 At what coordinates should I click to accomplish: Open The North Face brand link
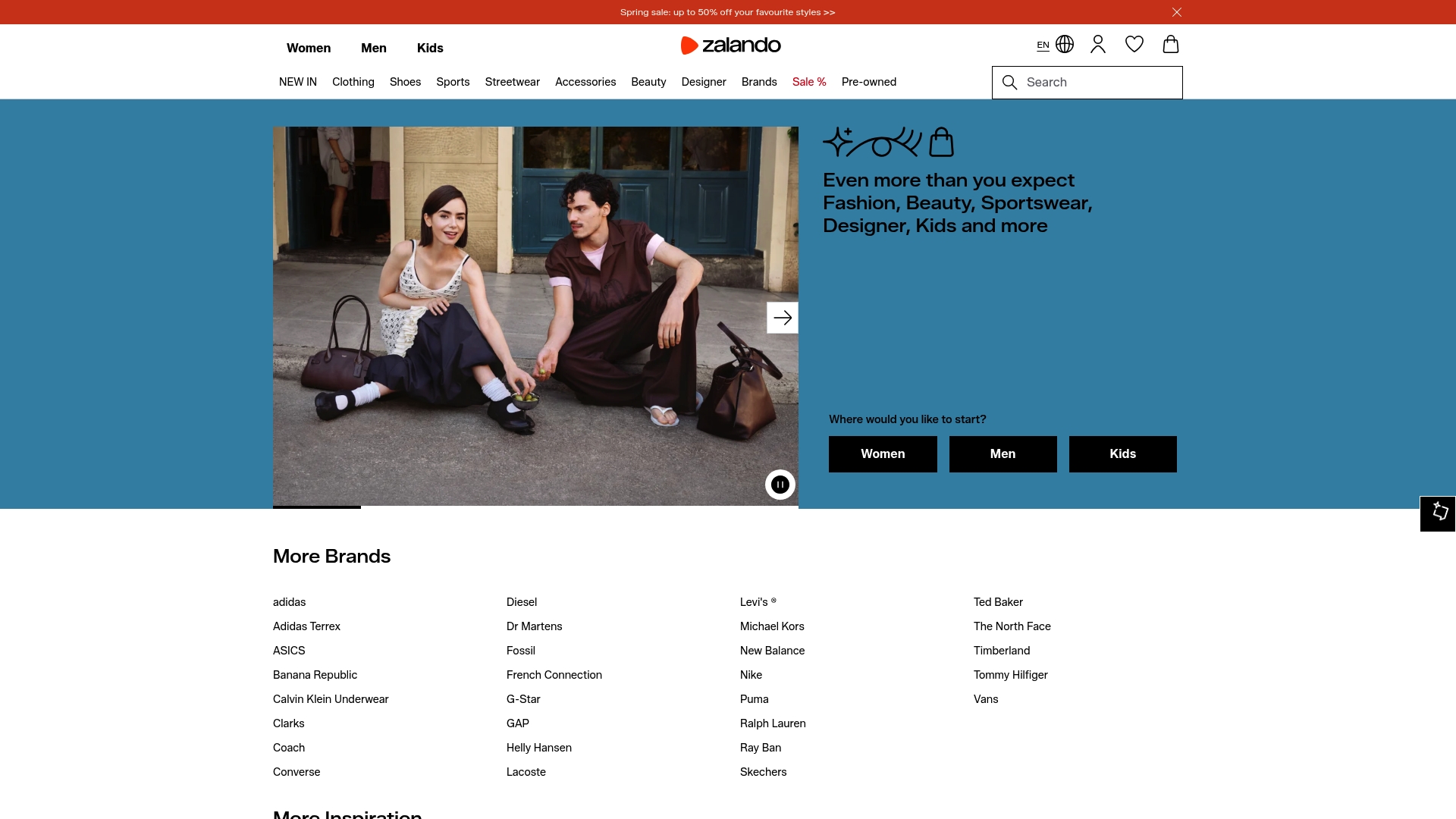coord(1012,626)
